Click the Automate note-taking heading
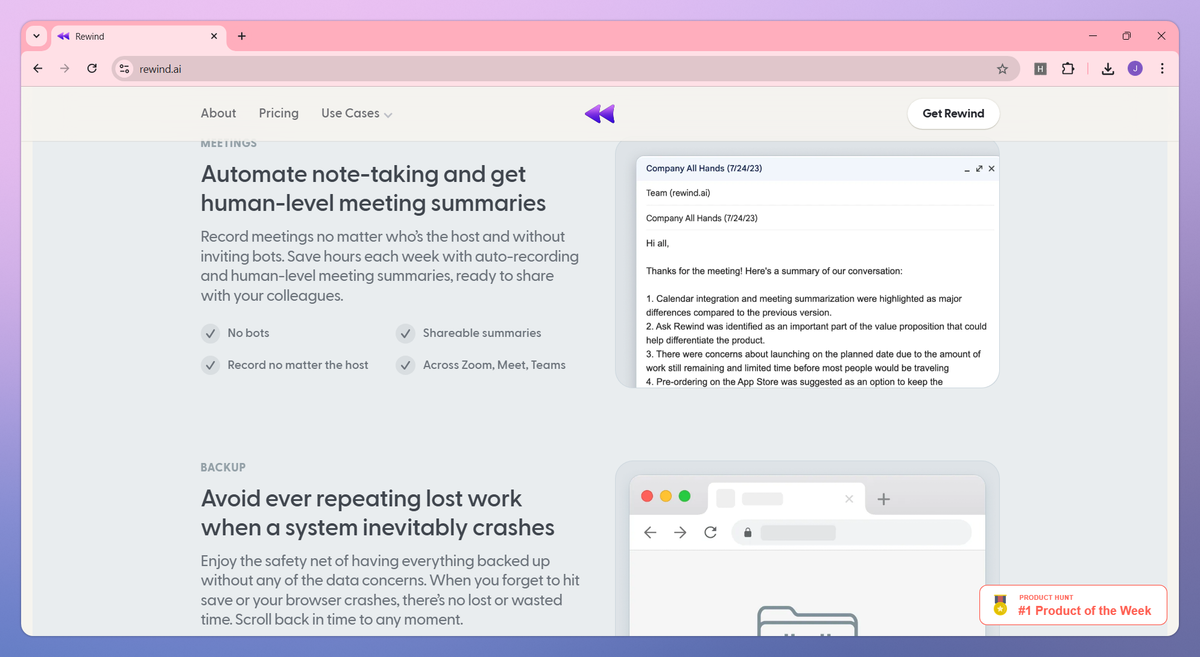This screenshot has width=1200, height=657. click(x=373, y=188)
